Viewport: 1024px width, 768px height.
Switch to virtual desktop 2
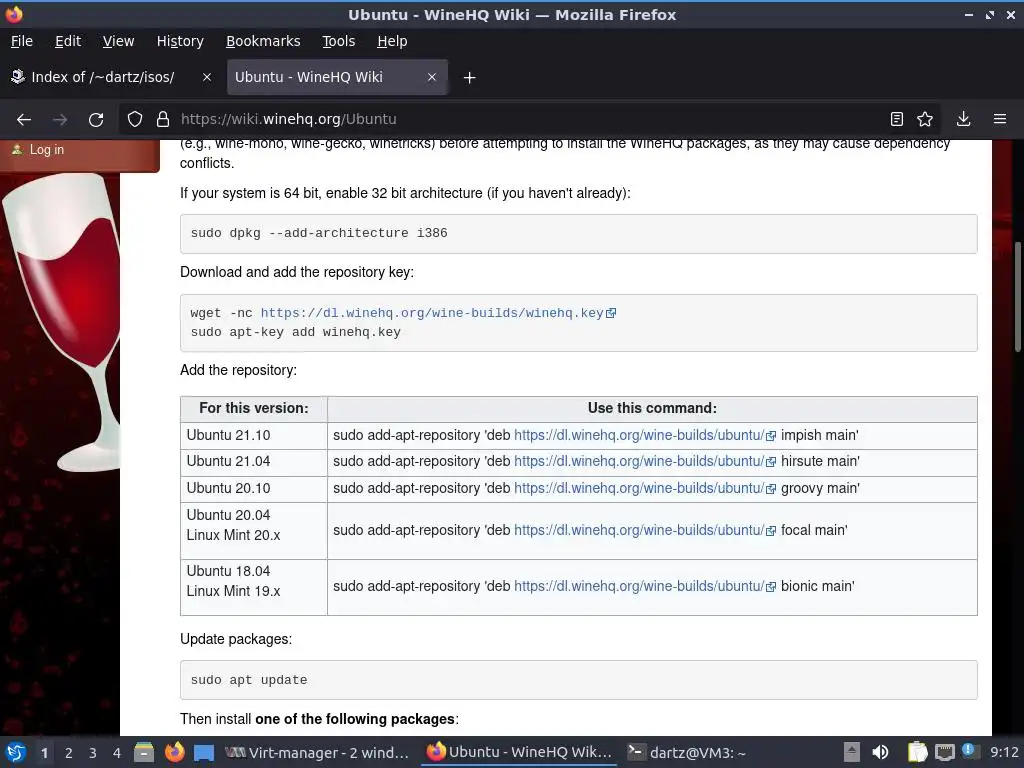point(68,753)
